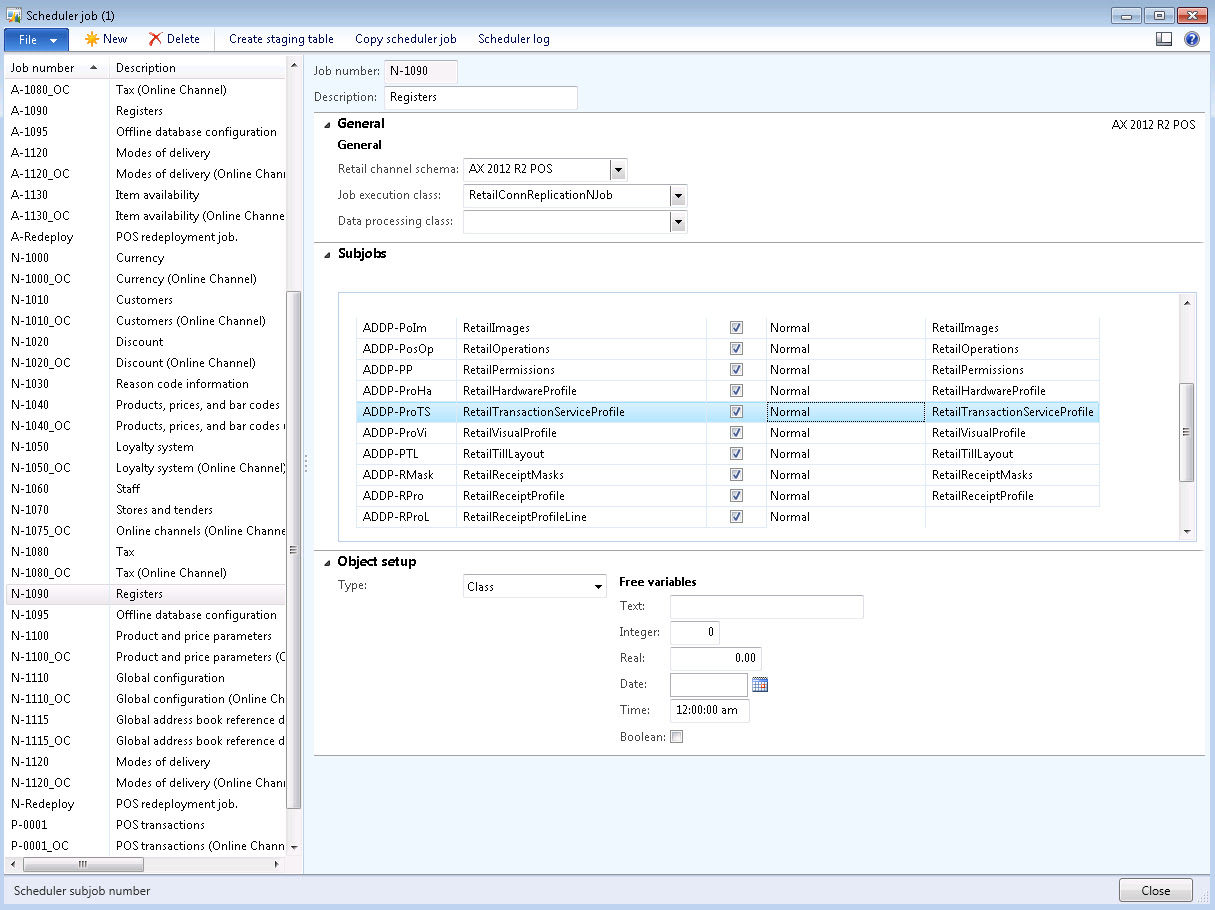Open the help question mark icon
The width and height of the screenshot is (1215, 910).
[x=1191, y=39]
